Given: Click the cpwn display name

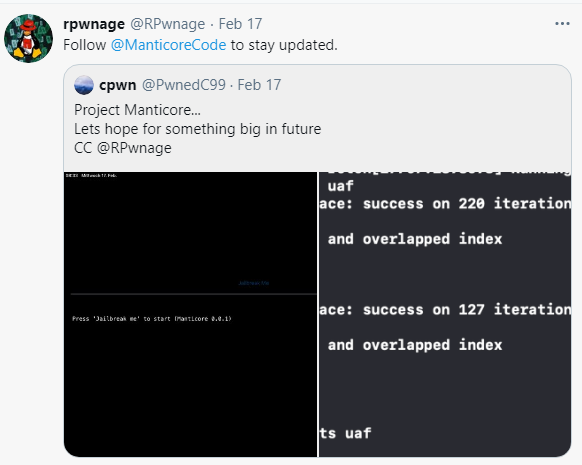Looking at the screenshot, I should pos(118,85).
